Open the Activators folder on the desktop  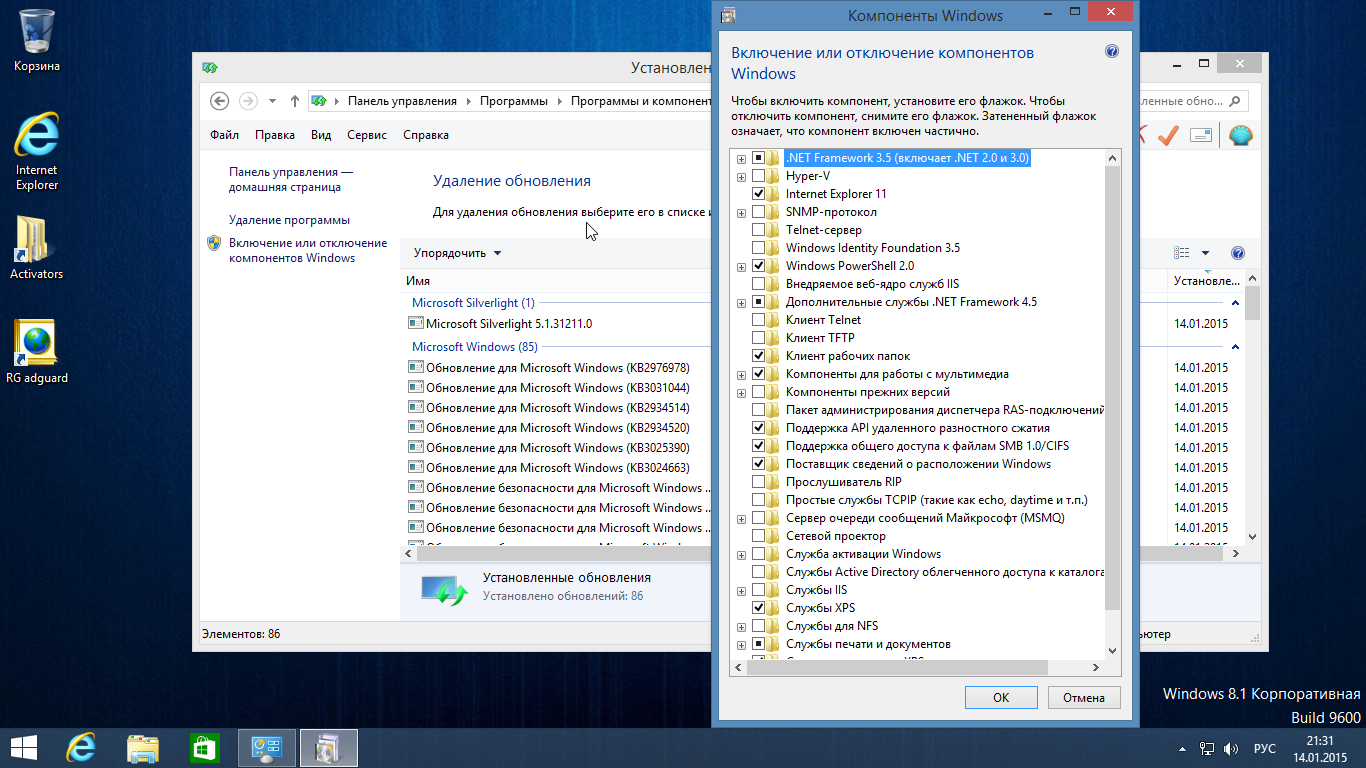(x=37, y=248)
